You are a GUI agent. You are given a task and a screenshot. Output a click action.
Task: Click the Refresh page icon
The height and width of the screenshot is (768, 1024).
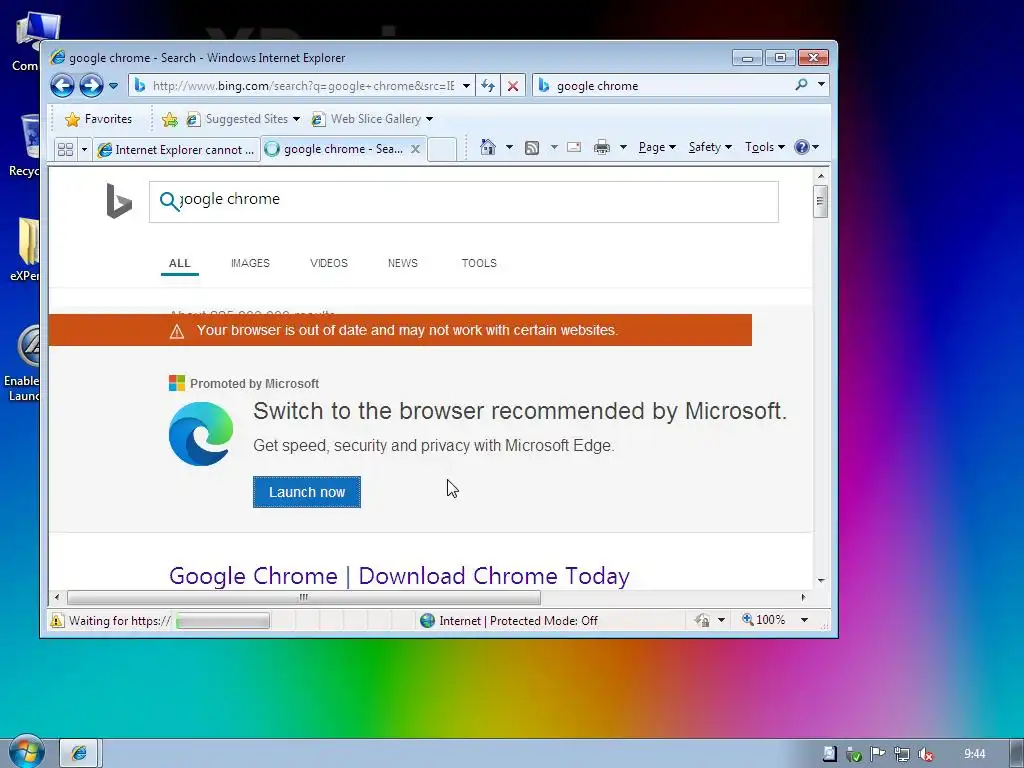(x=488, y=86)
